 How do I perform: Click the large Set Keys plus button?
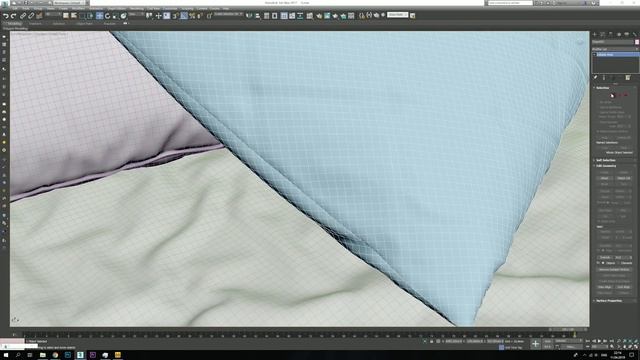tap(536, 344)
